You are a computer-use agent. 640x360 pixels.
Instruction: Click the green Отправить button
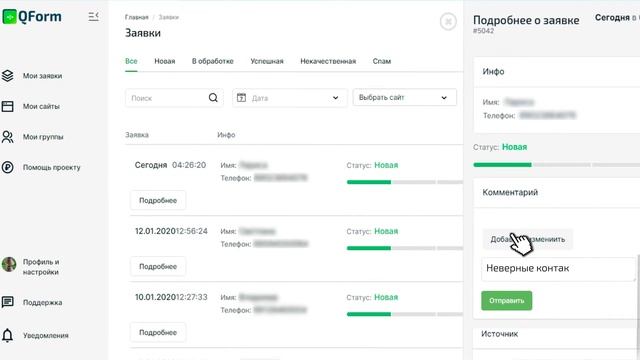click(507, 301)
